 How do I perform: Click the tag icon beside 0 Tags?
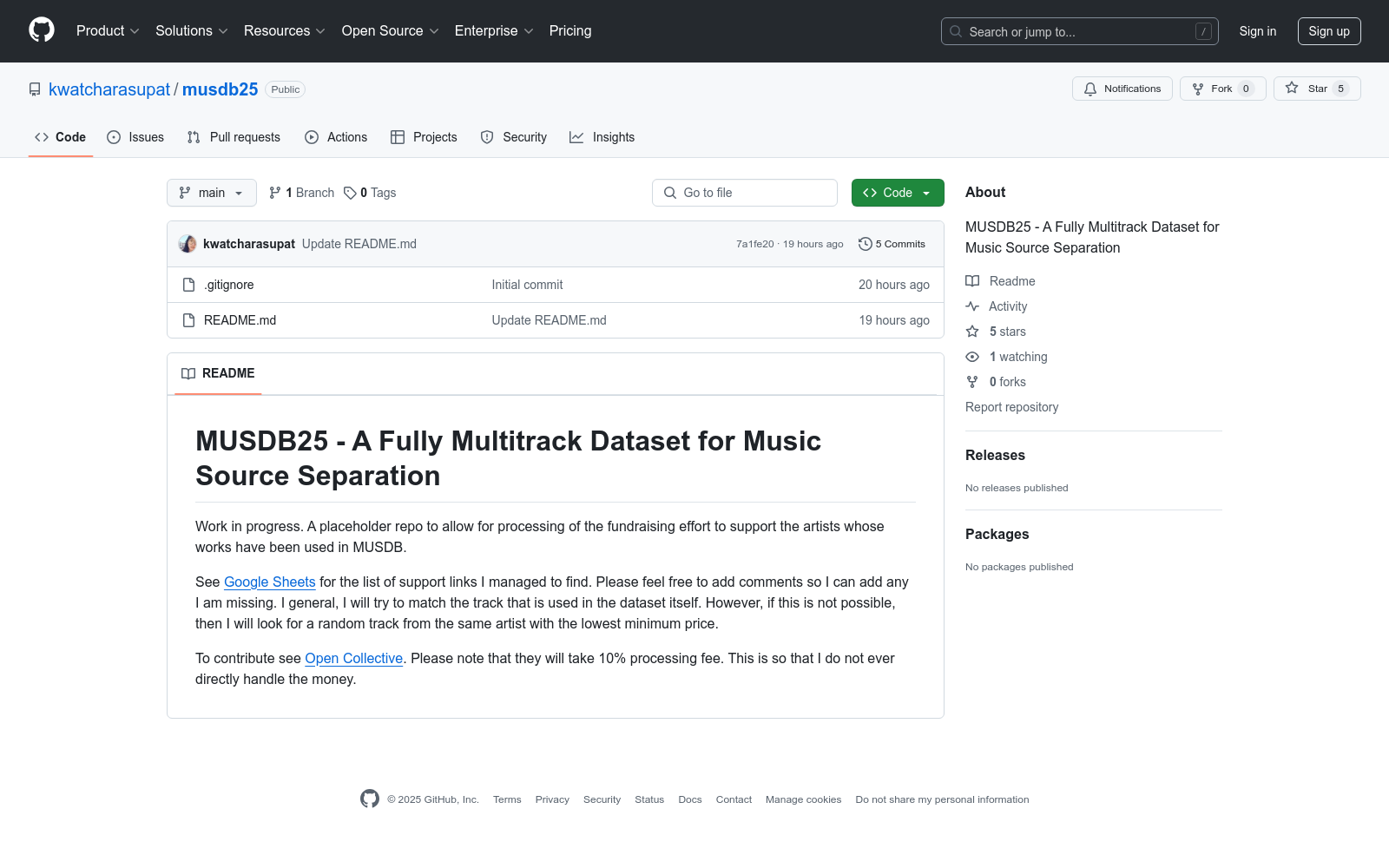coord(350,193)
